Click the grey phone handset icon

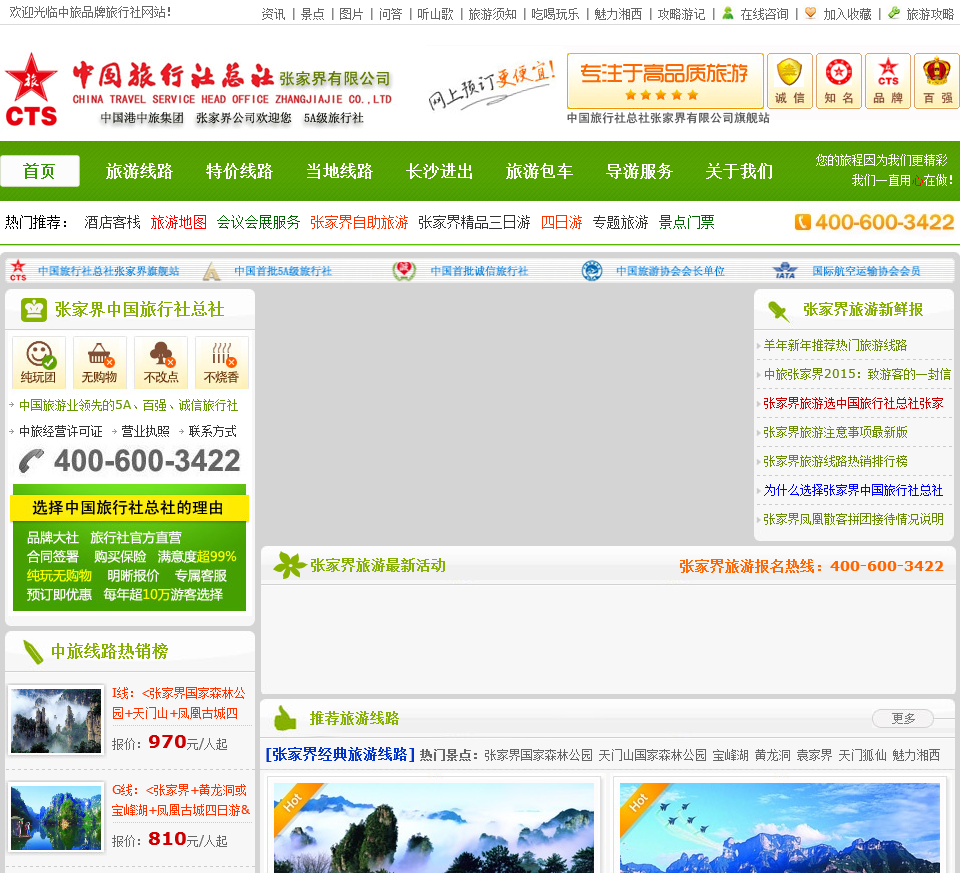(x=31, y=461)
